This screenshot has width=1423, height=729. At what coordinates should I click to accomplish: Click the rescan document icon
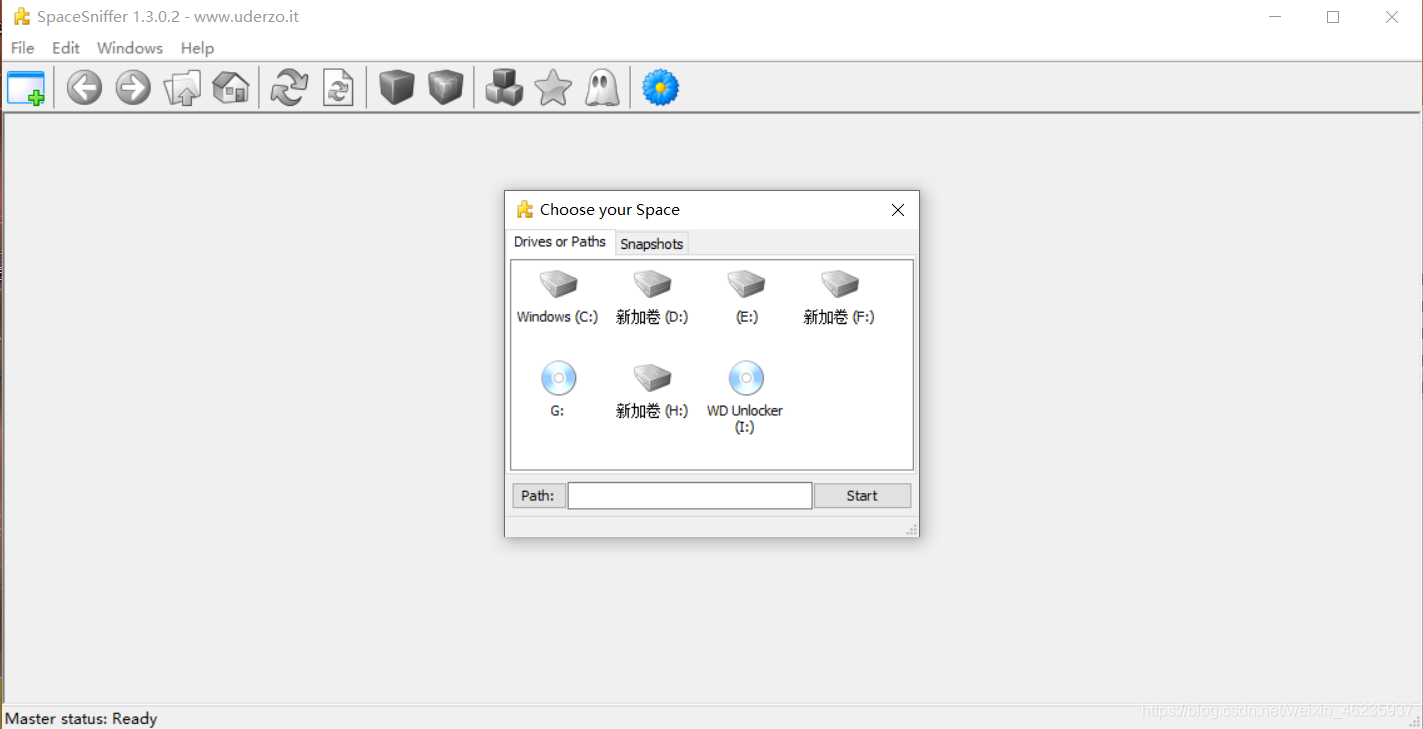point(338,88)
